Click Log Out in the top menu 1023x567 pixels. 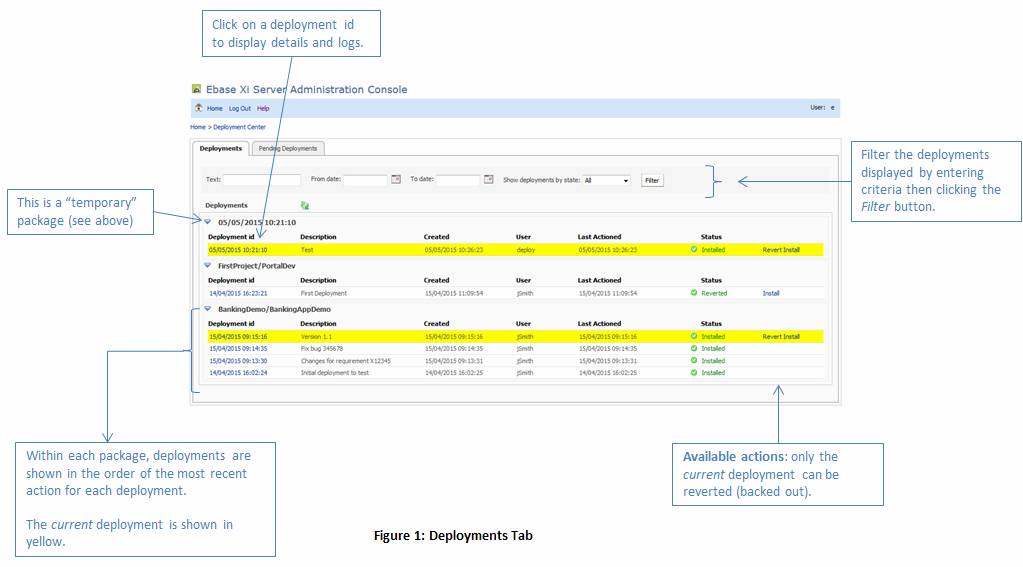(240, 108)
